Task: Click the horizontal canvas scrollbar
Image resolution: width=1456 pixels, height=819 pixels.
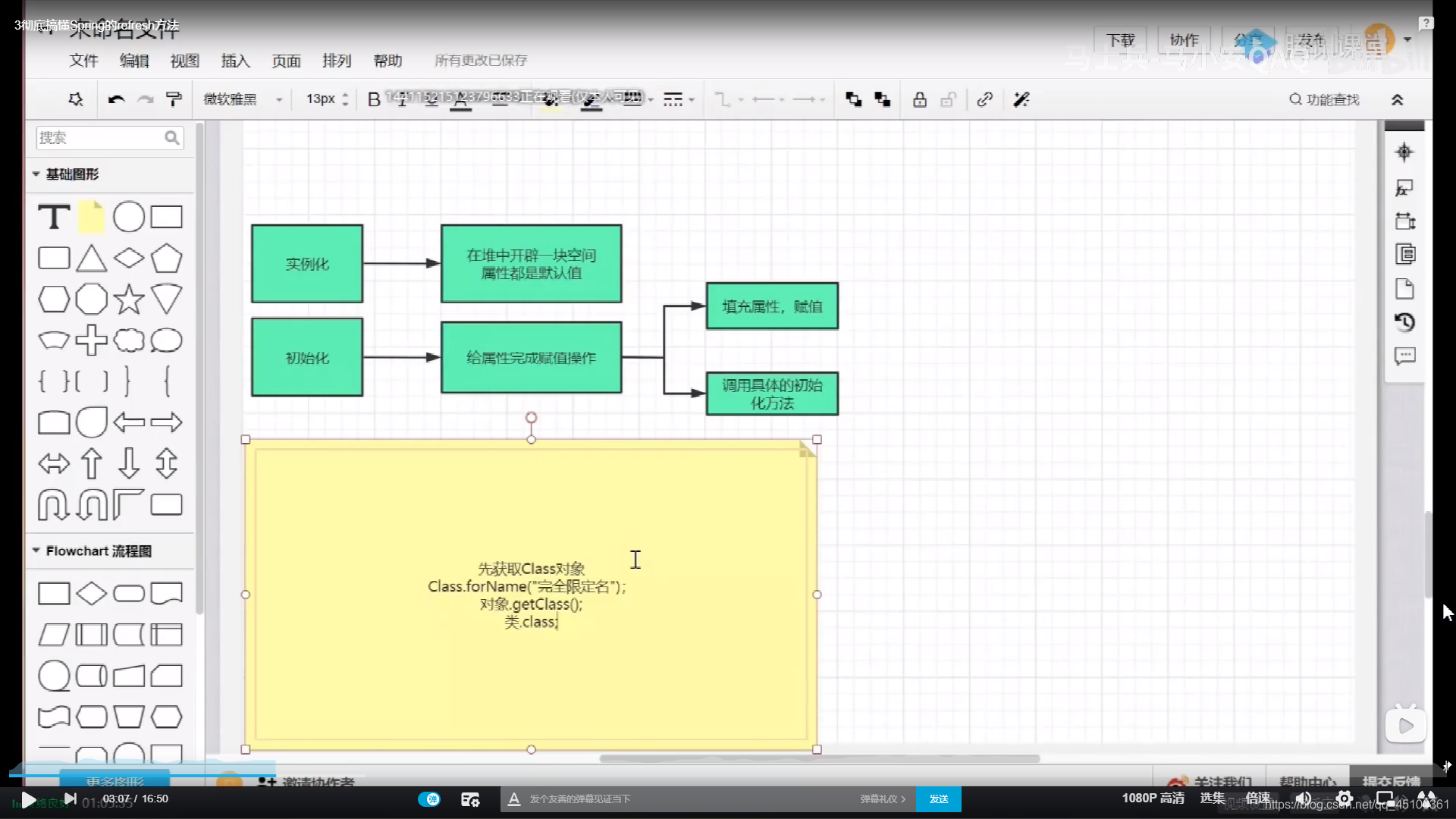Action: point(819,758)
